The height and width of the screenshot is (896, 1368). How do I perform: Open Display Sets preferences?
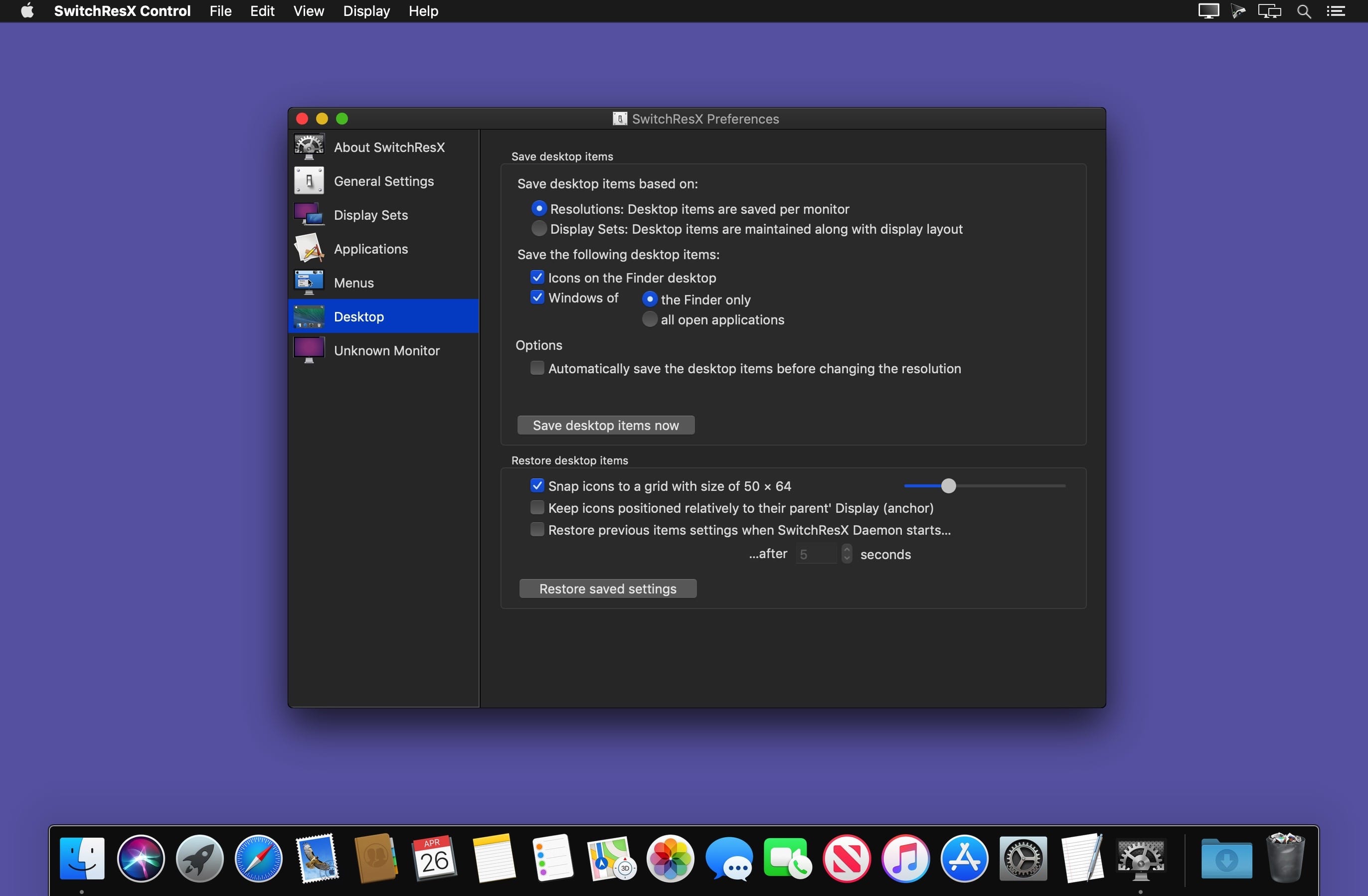[383, 215]
